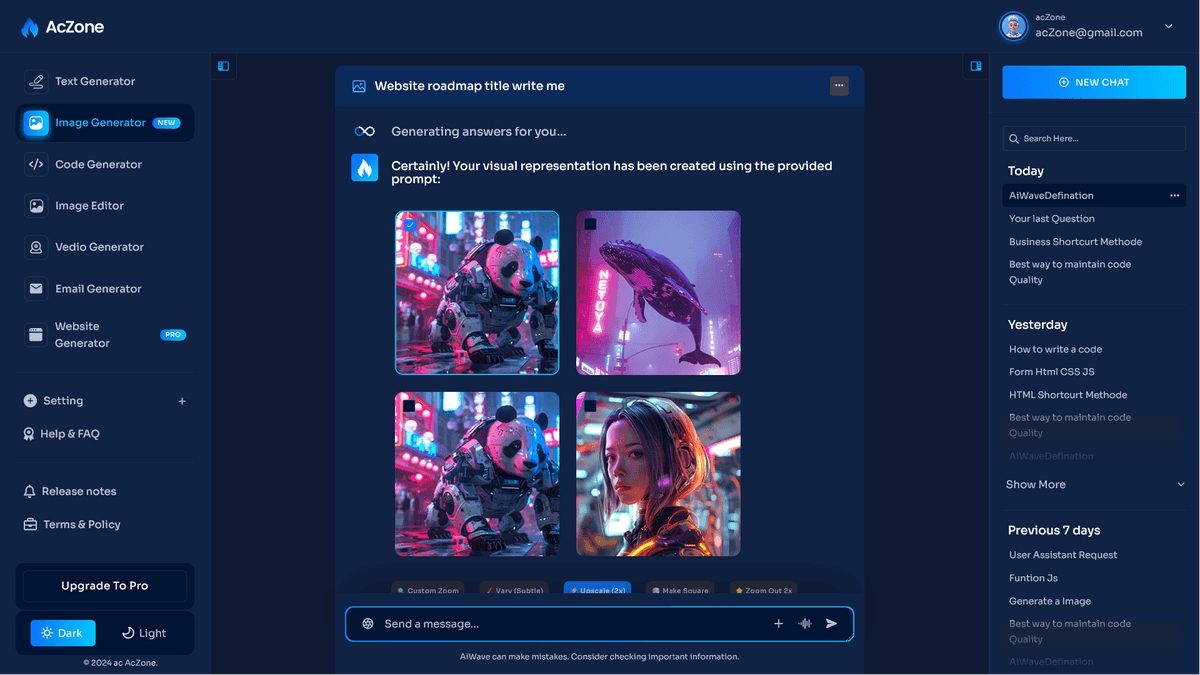Image resolution: width=1200 pixels, height=675 pixels.
Task: Click the Help & FAQ badge icon
Action: (x=29, y=434)
